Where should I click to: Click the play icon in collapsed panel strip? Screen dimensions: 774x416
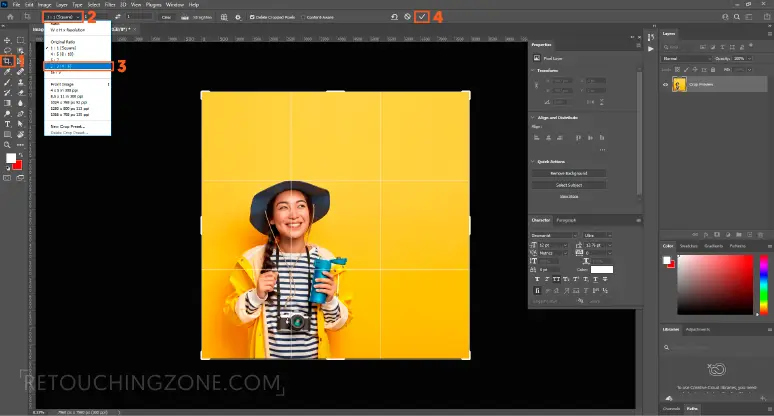coord(651,49)
